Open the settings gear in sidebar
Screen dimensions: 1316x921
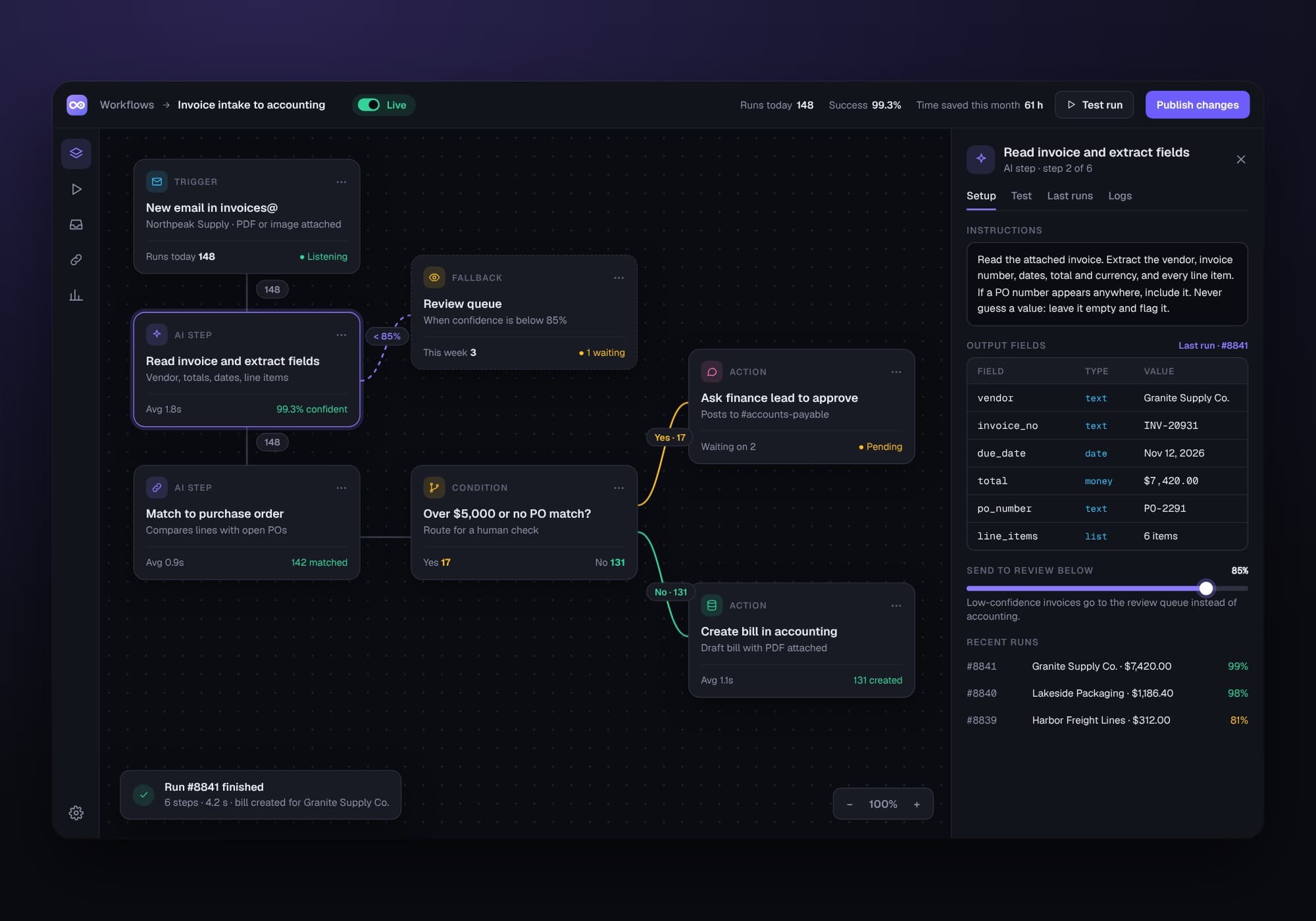(76, 813)
